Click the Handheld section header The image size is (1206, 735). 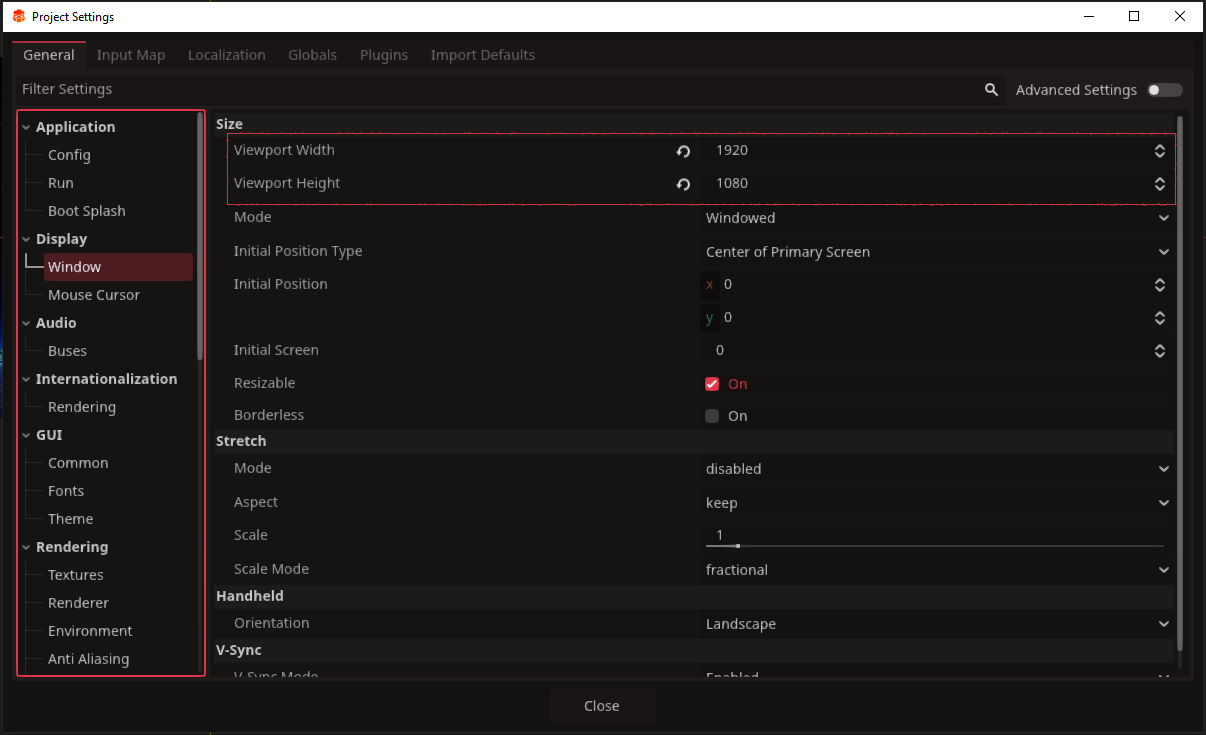tap(694, 596)
